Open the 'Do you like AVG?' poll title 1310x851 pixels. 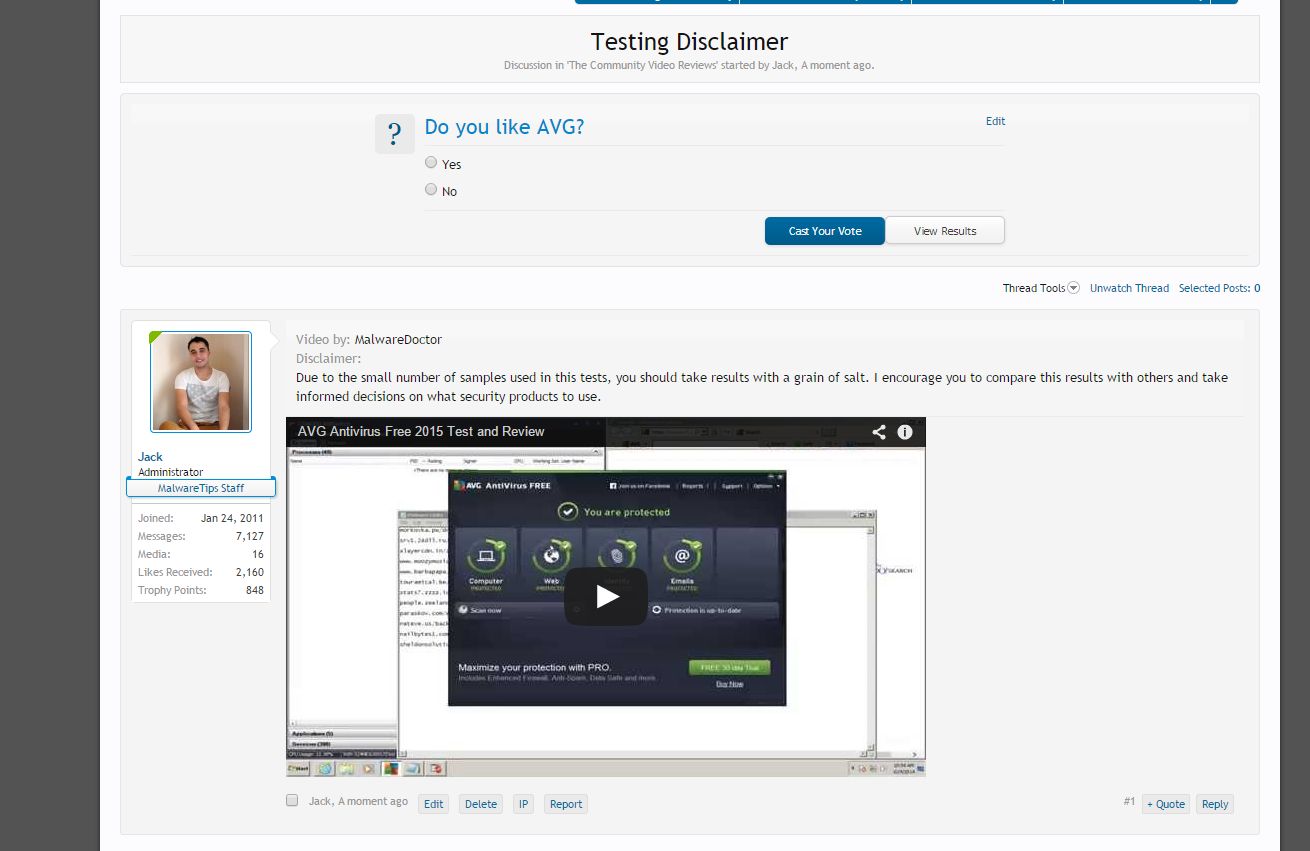coord(504,127)
